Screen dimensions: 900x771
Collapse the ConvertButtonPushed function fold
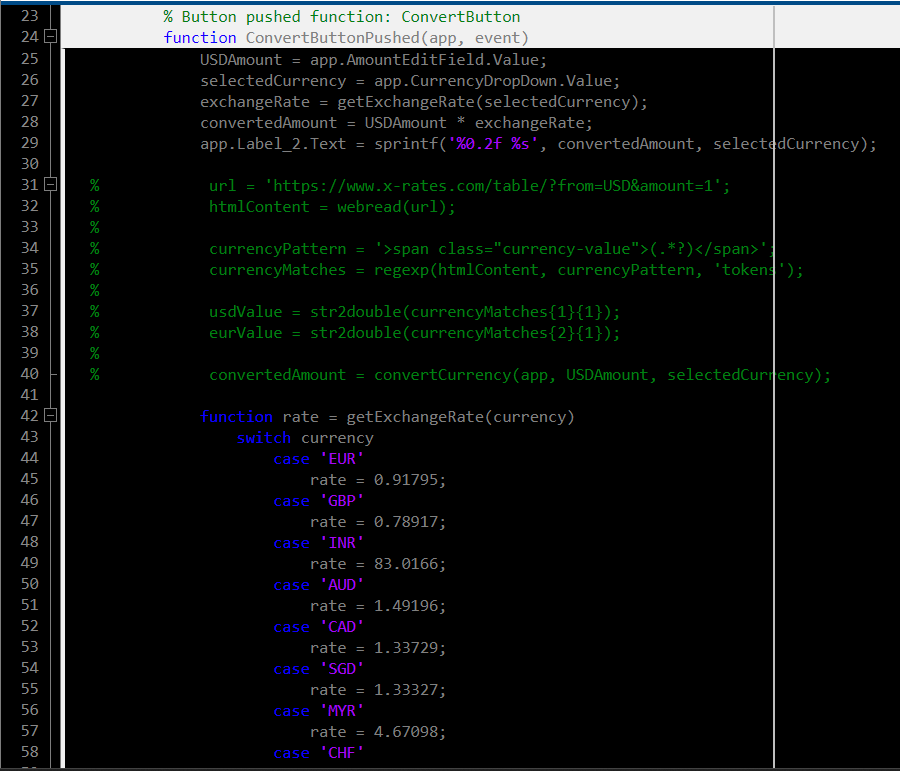(x=50, y=37)
